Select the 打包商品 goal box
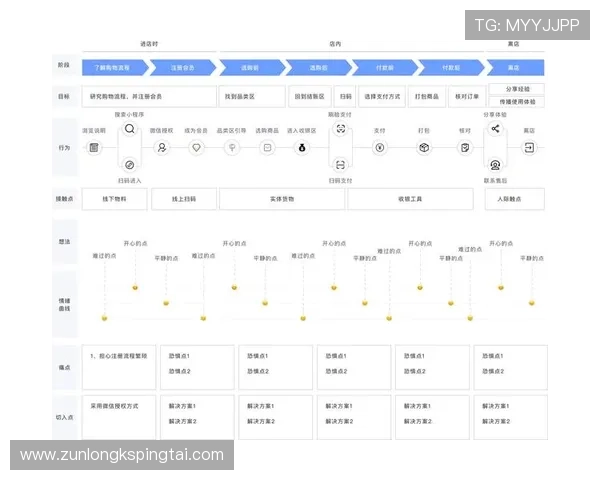This screenshot has height=480, width=600. (427, 96)
